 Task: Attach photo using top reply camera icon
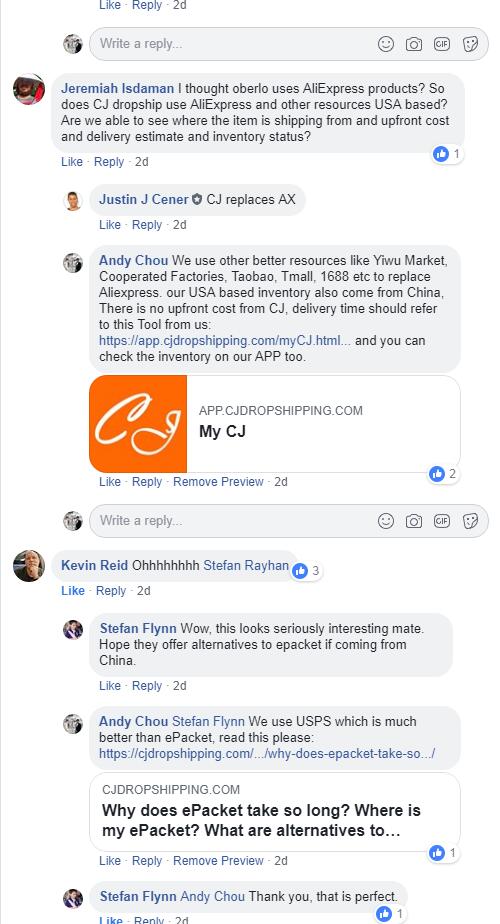point(414,44)
